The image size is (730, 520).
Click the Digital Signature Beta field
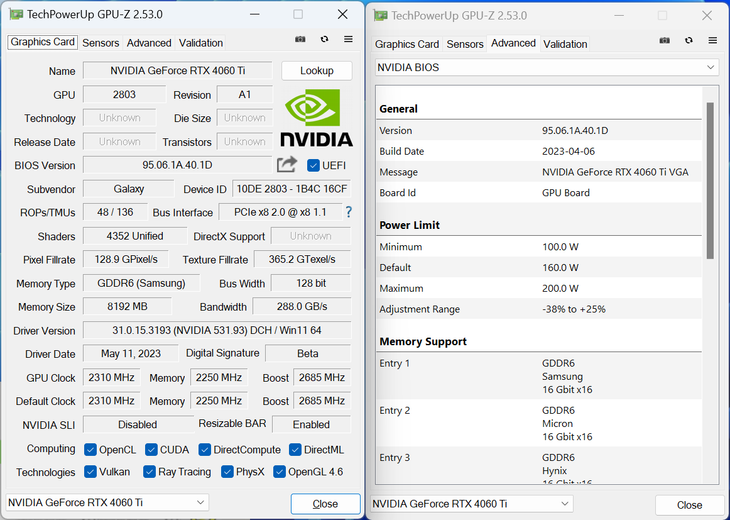coord(308,354)
